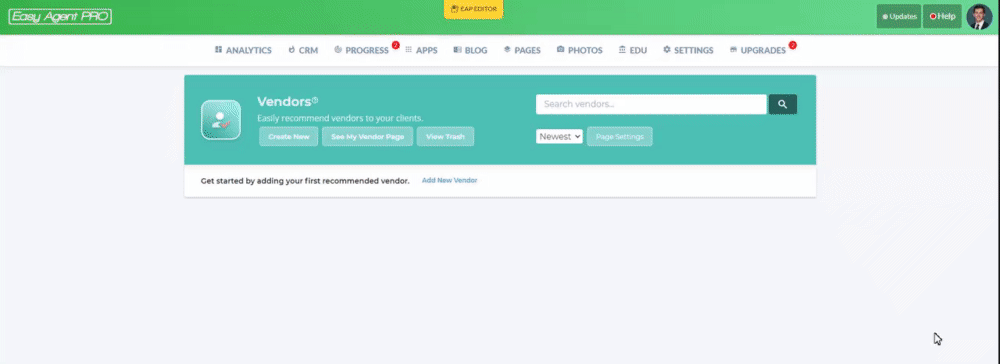
Task: Click the View Trash button
Action: click(445, 136)
